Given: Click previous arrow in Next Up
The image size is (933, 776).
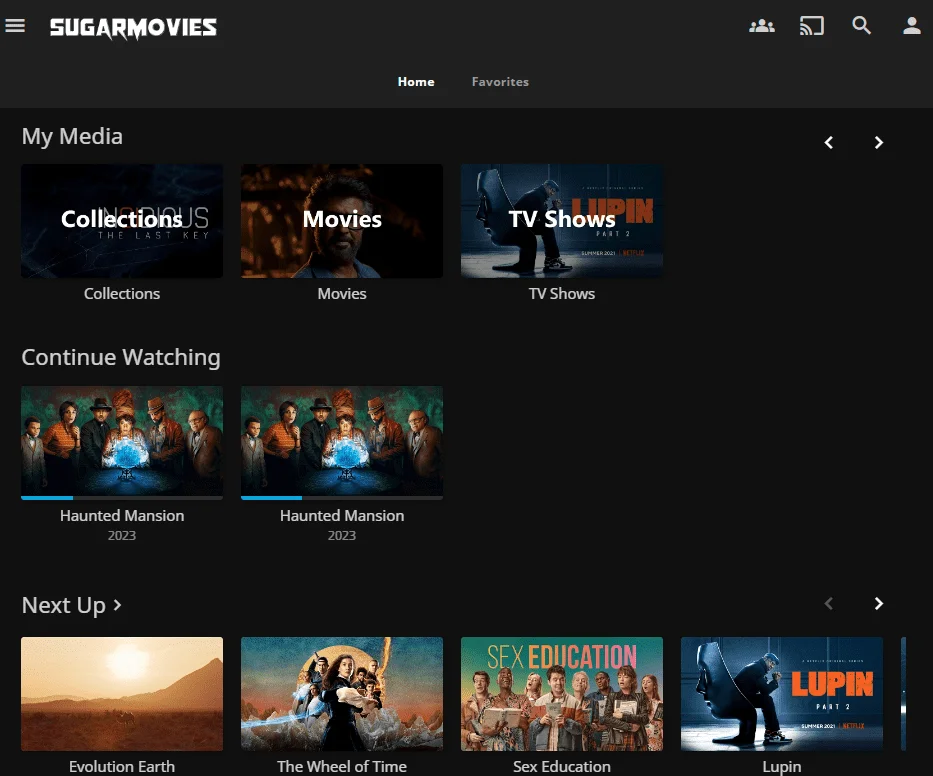Looking at the screenshot, I should pyautogui.click(x=828, y=603).
